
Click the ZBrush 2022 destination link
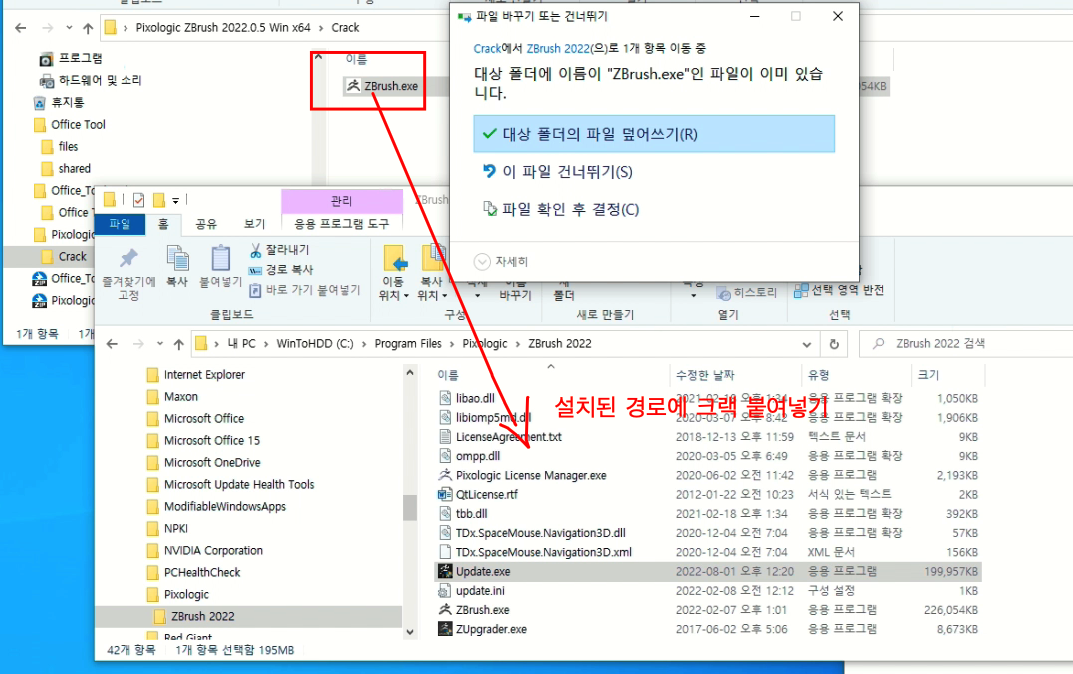coord(558,49)
